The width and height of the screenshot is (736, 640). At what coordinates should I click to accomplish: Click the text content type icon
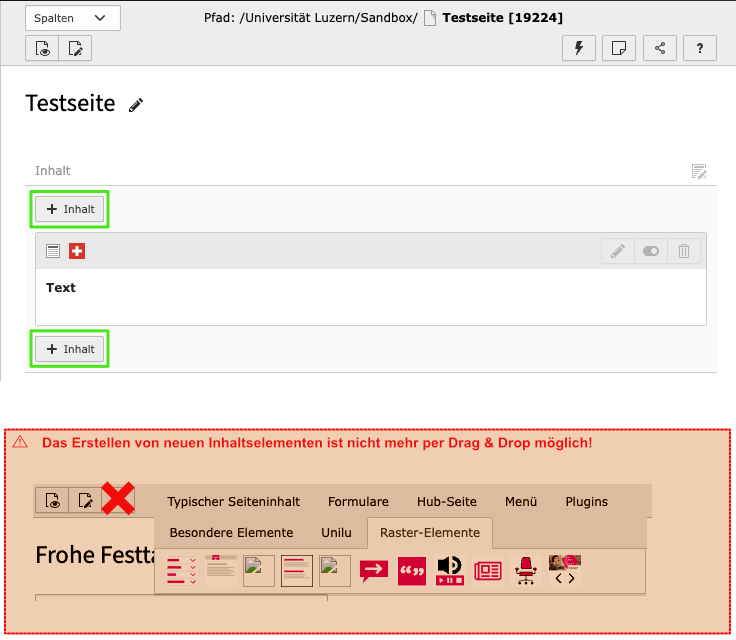click(53, 251)
